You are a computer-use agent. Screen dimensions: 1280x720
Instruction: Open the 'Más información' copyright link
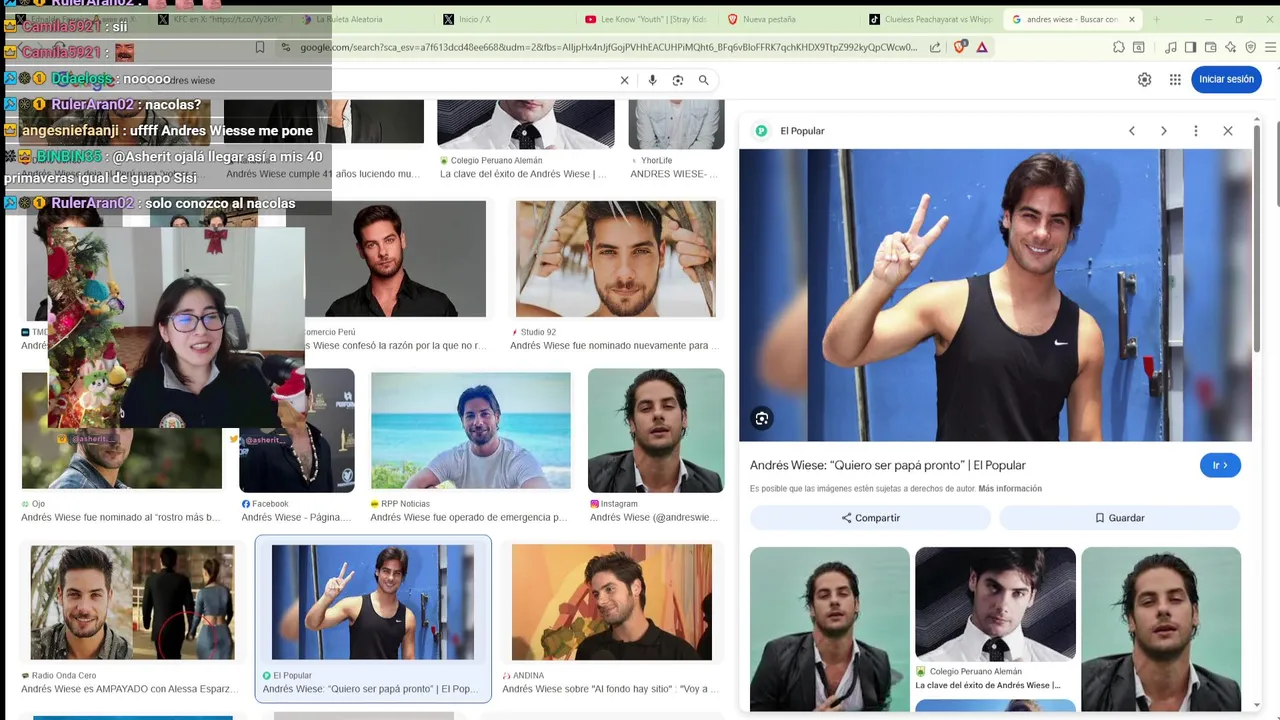click(1010, 489)
